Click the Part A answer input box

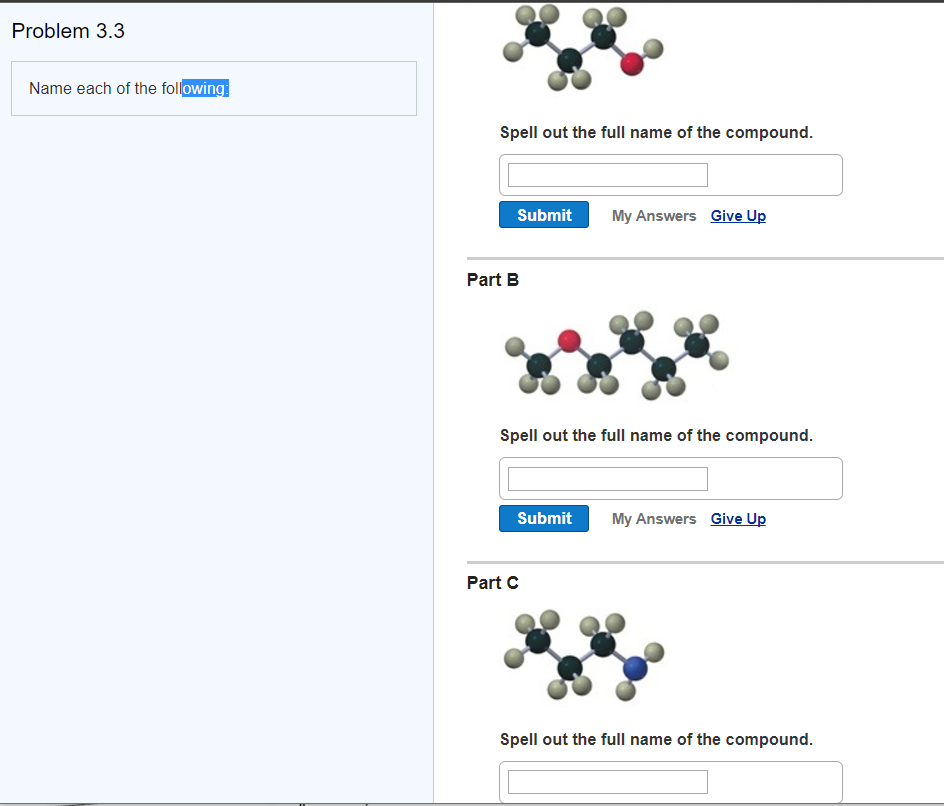click(606, 174)
